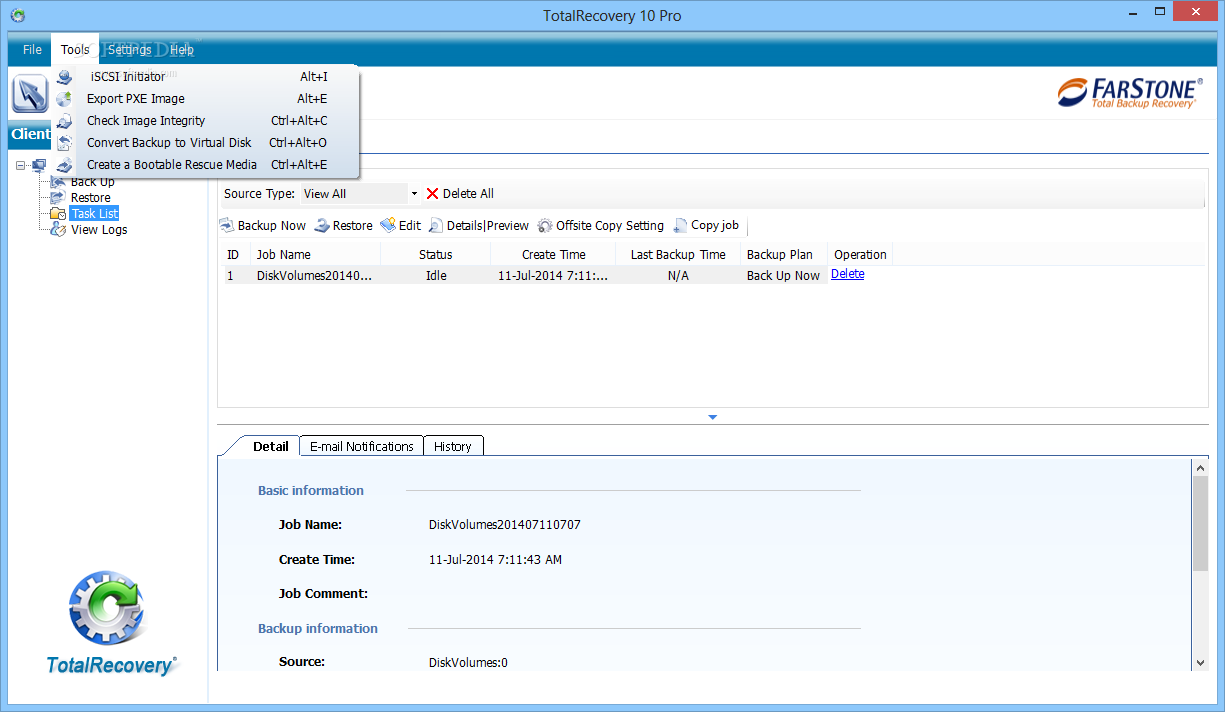Click the Operation column header
The image size is (1225, 712).
[860, 255]
